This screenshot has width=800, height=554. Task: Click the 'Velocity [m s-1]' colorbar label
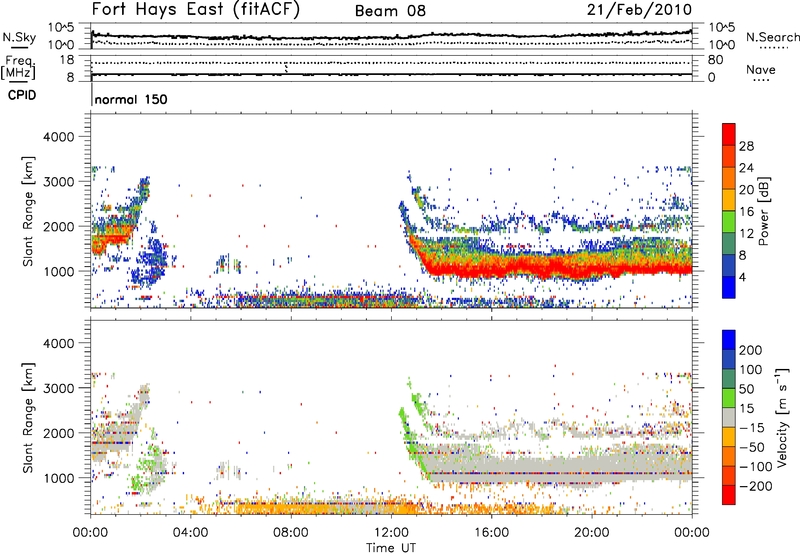[x=783, y=417]
